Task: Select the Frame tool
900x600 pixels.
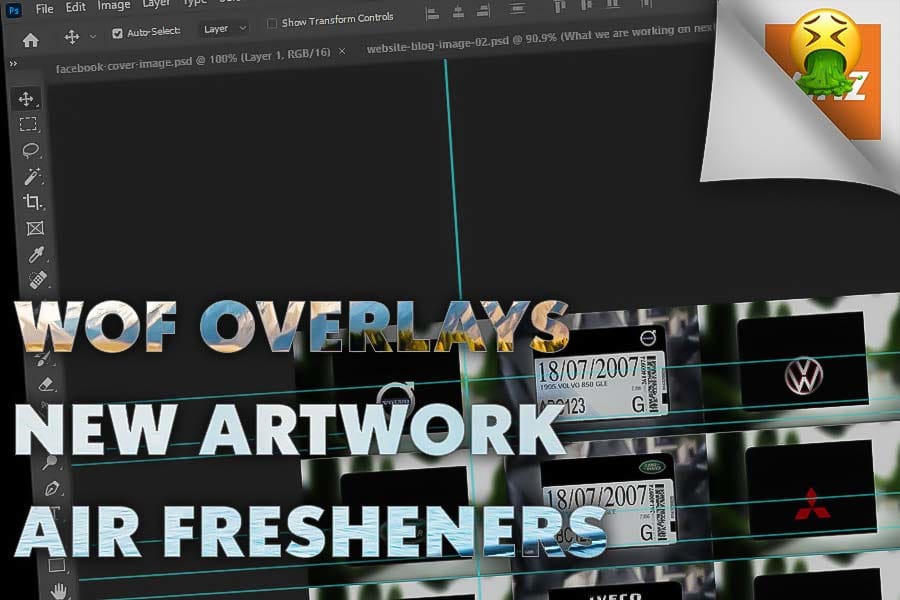Action: point(35,228)
